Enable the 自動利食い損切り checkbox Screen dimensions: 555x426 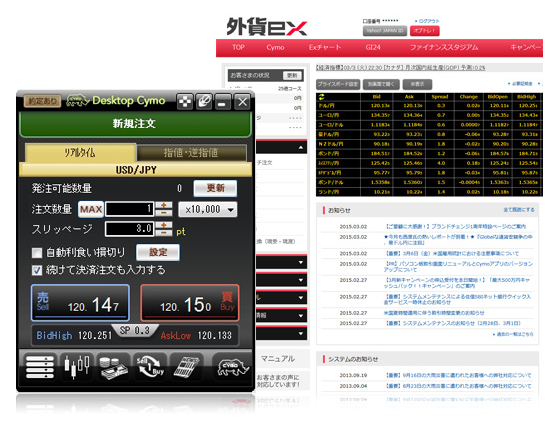coord(37,253)
